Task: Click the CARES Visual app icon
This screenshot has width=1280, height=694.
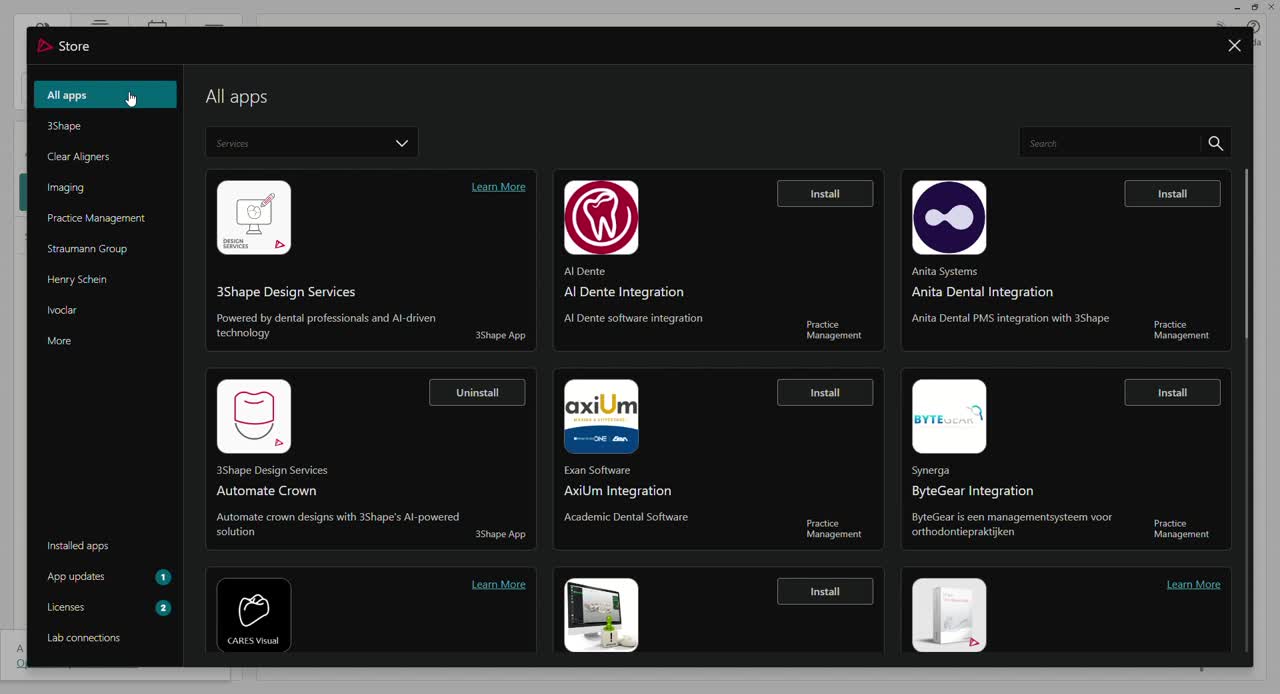Action: (x=254, y=615)
